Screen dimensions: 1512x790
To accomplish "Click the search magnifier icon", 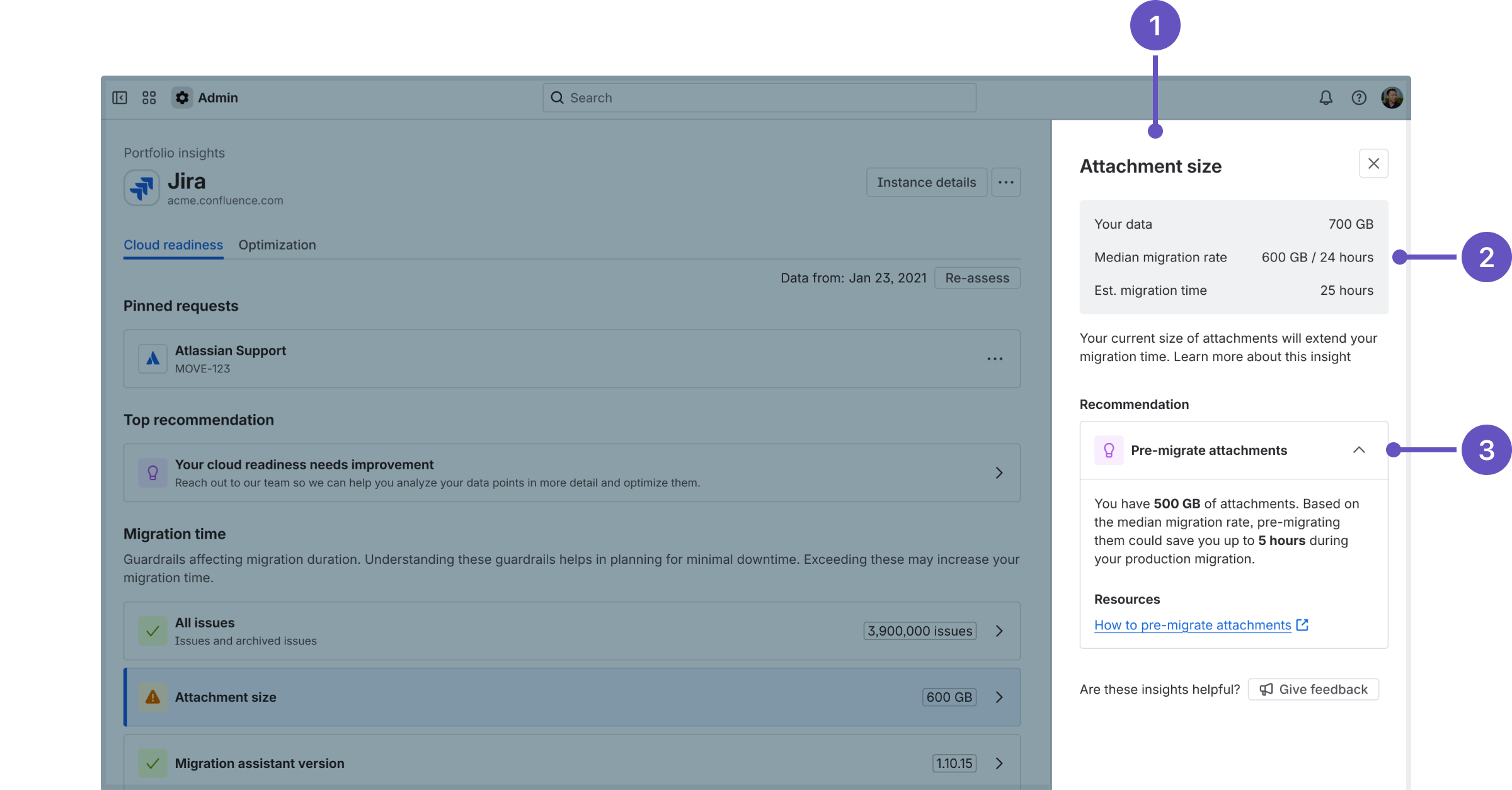I will coord(558,98).
